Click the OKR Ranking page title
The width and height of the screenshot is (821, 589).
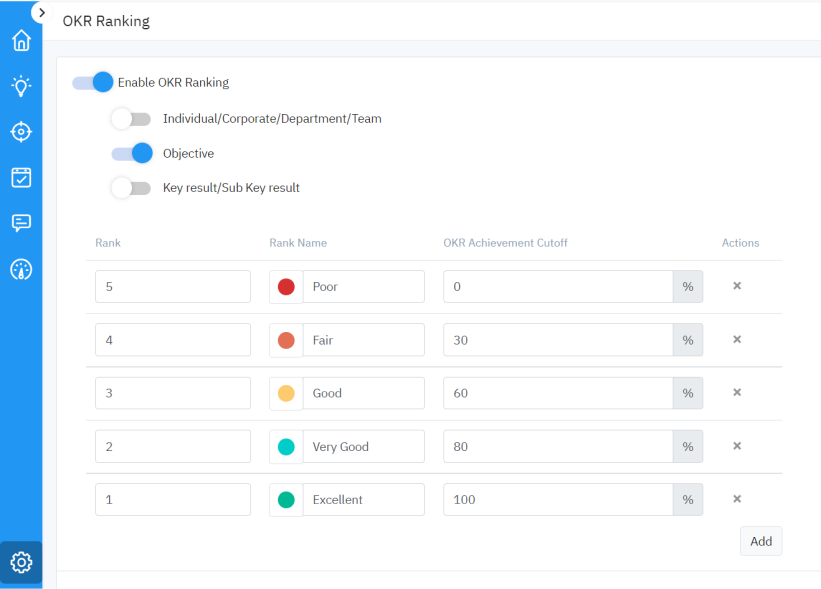click(106, 20)
